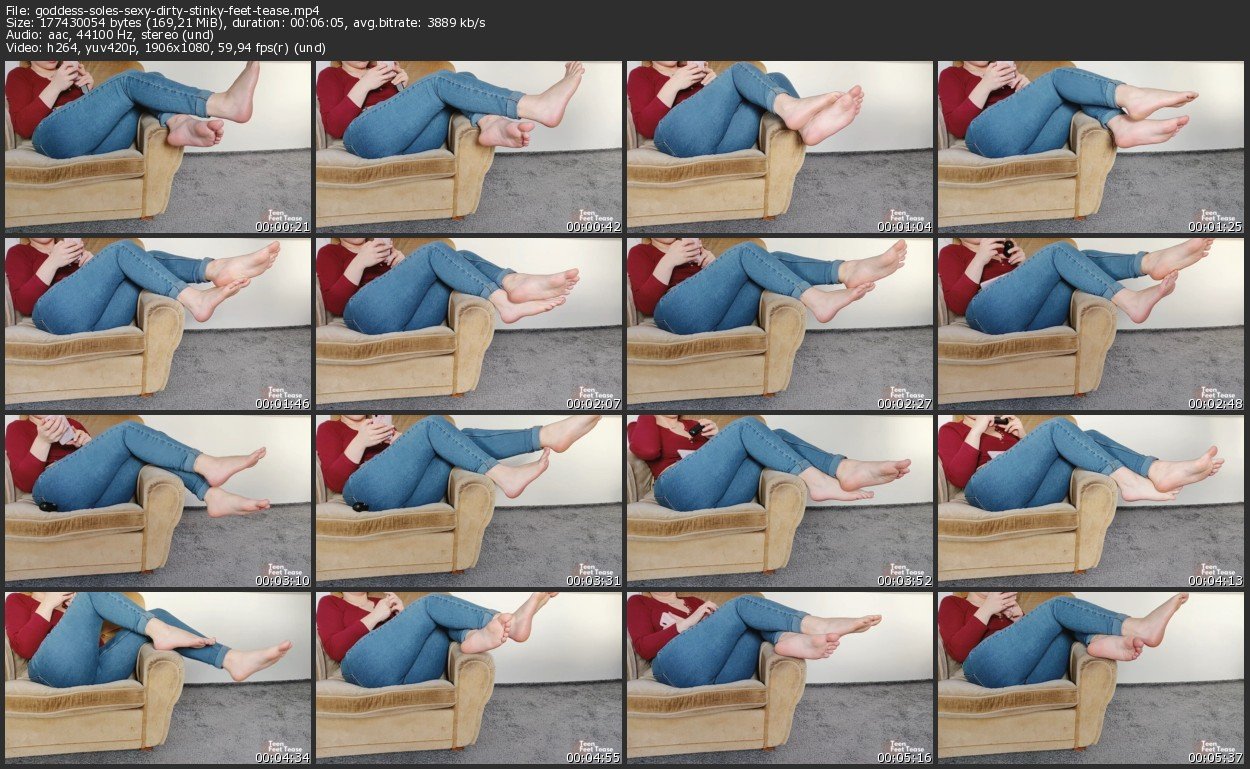The width and height of the screenshot is (1250, 769).
Task: Click the Video h264 info line
Action: (166, 48)
